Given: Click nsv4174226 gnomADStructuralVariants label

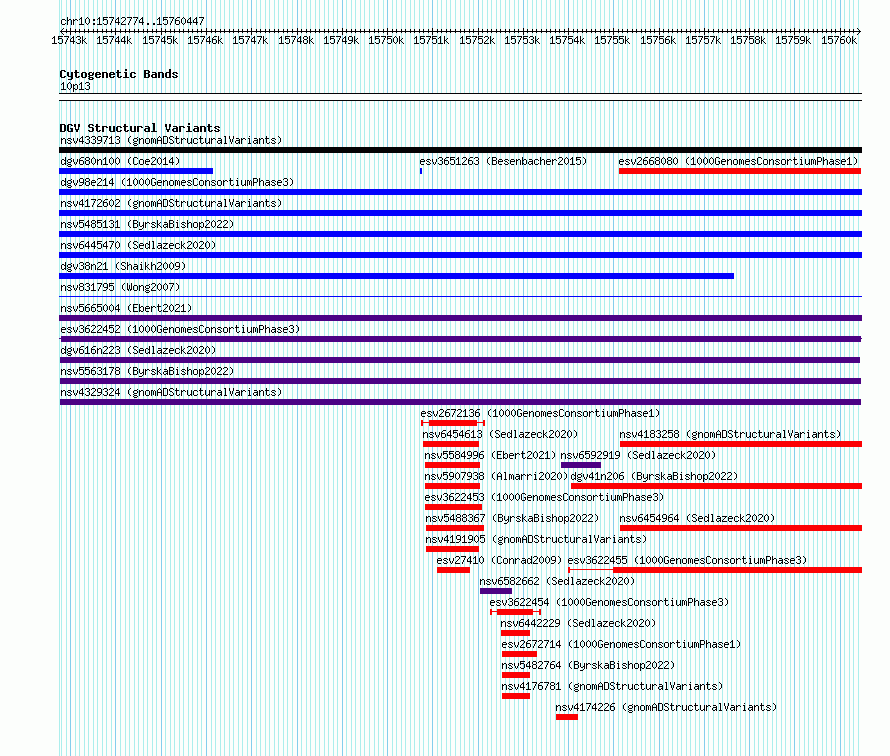Looking at the screenshot, I should coord(666,707).
